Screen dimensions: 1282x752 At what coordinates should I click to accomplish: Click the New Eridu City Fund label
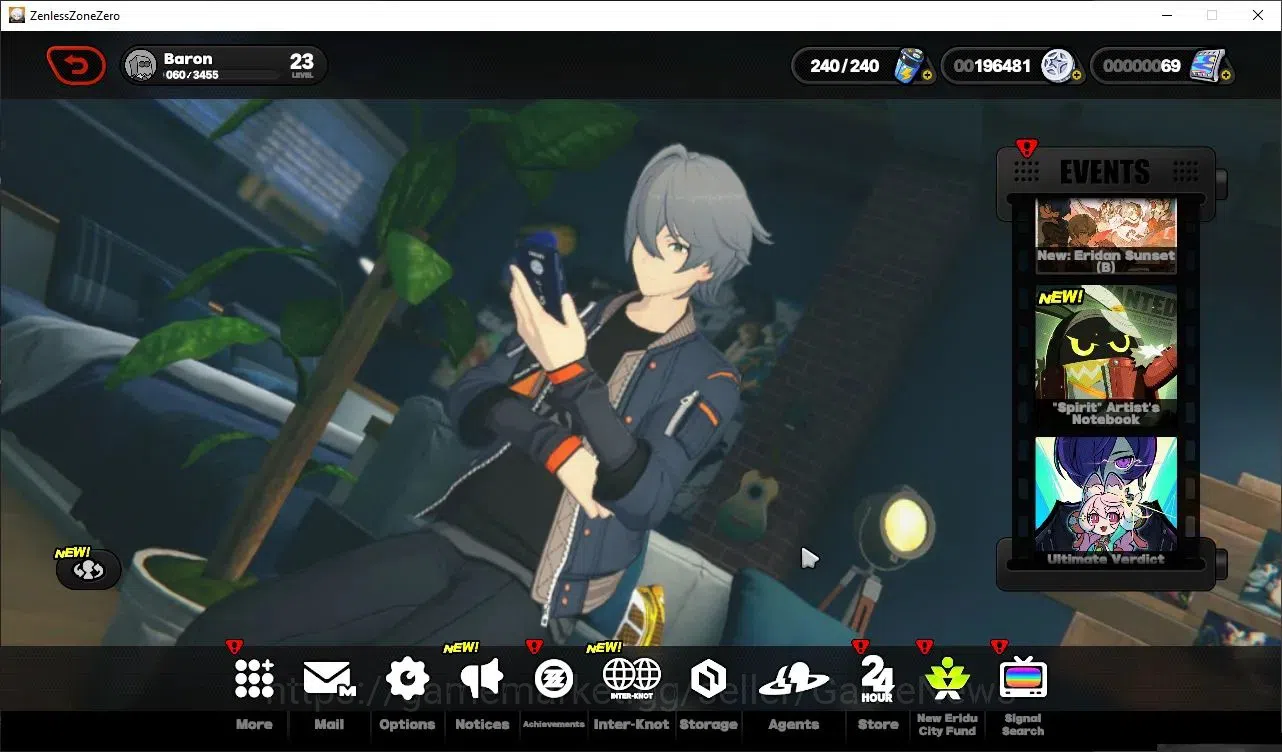[947, 725]
